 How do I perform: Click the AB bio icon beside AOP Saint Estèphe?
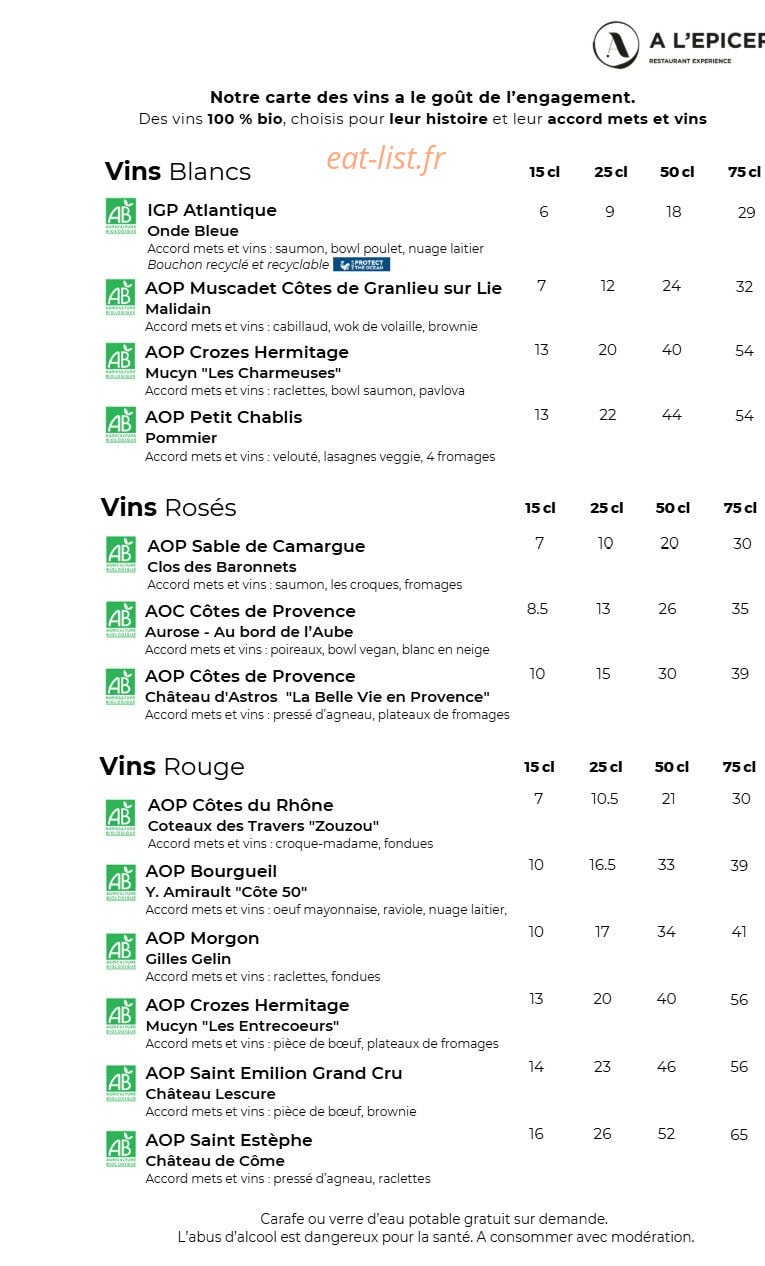pyautogui.click(x=121, y=1149)
